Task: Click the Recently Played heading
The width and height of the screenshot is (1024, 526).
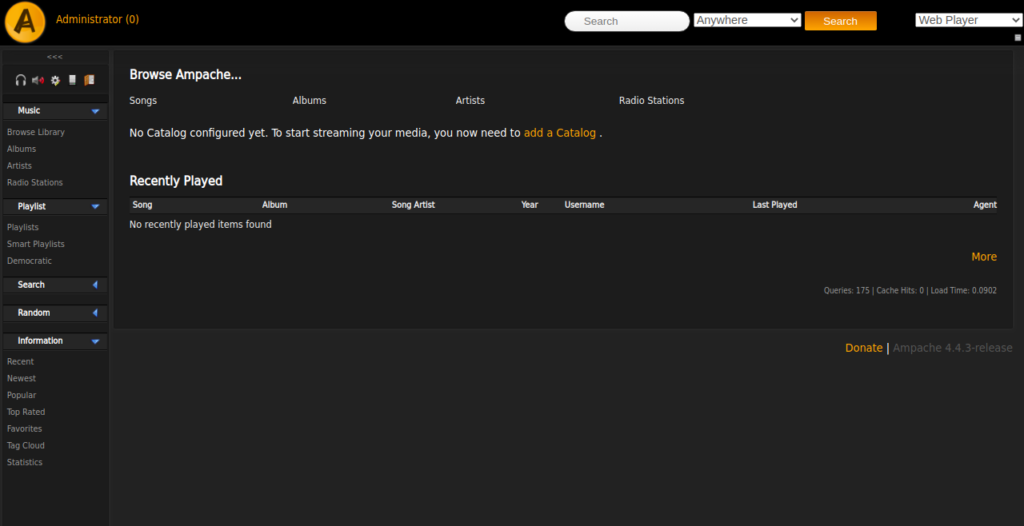Action: pos(176,181)
